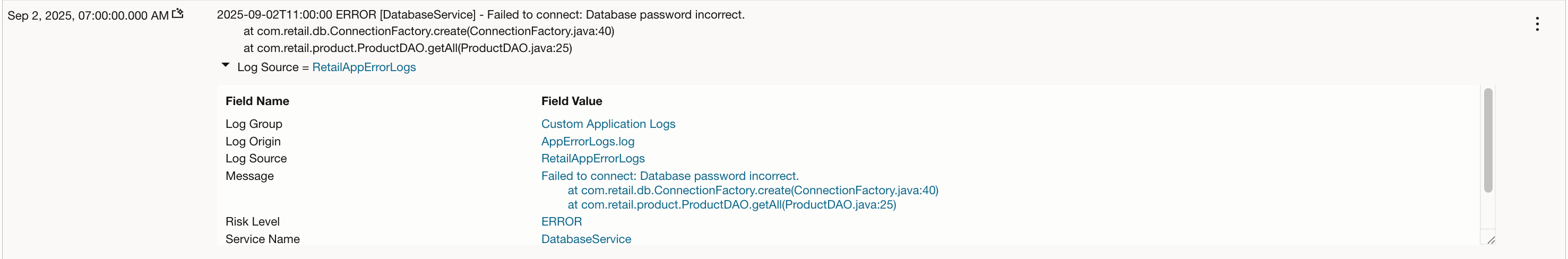Click the raw log line starting 2025-09-02T11:00:00
Image resolution: width=1568 pixels, height=259 pixels.
point(480,14)
